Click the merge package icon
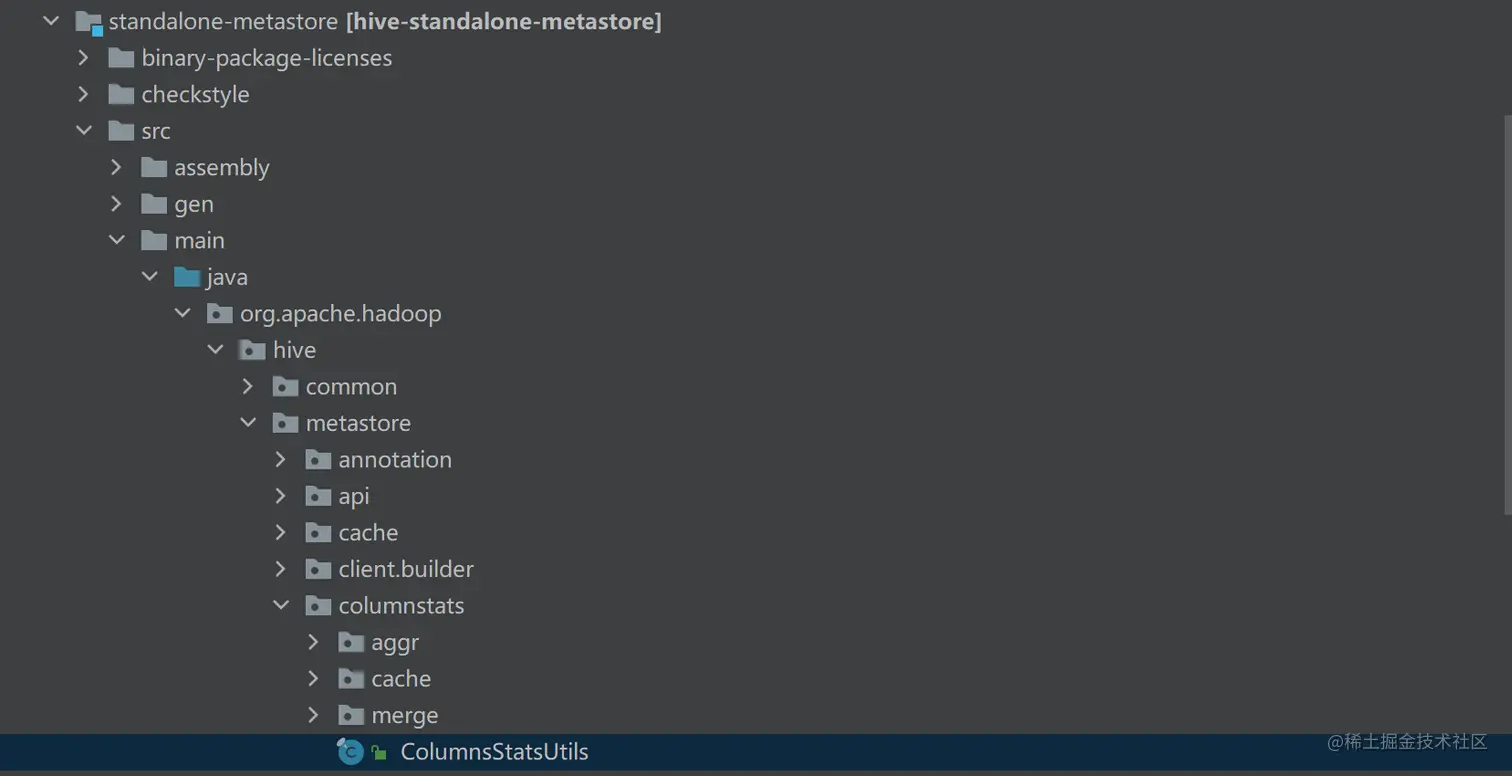Image resolution: width=1512 pixels, height=776 pixels. [351, 715]
